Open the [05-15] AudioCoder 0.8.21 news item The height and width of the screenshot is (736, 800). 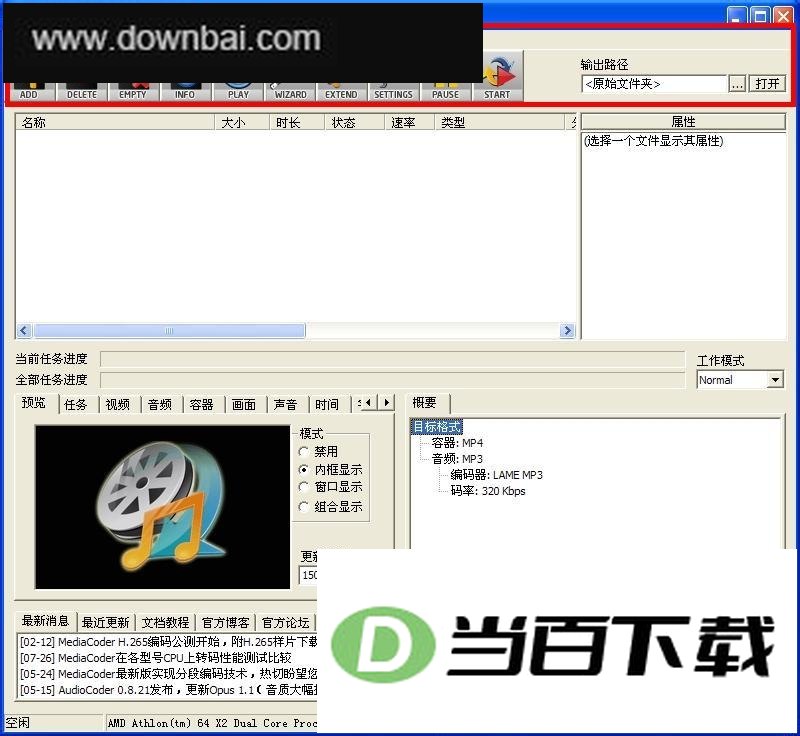(x=168, y=690)
